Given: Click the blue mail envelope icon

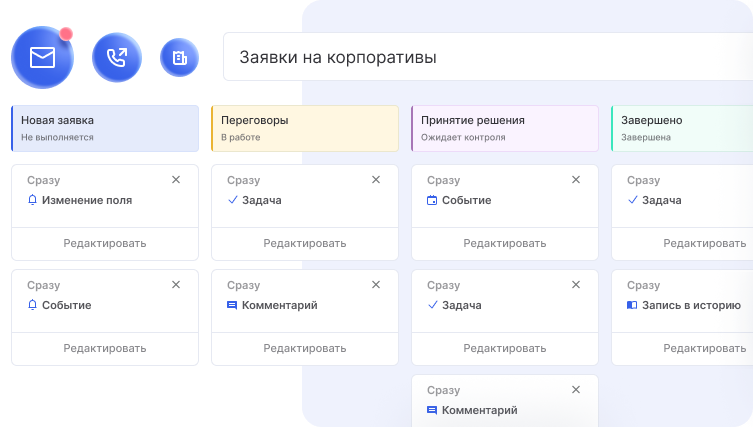Looking at the screenshot, I should click(x=42, y=58).
